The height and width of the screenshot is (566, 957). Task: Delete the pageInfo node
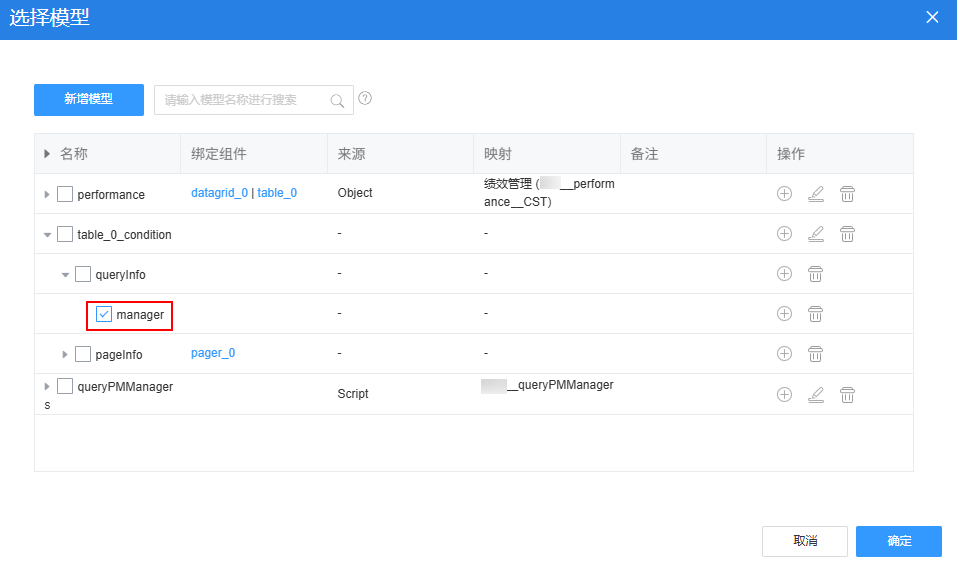[815, 354]
